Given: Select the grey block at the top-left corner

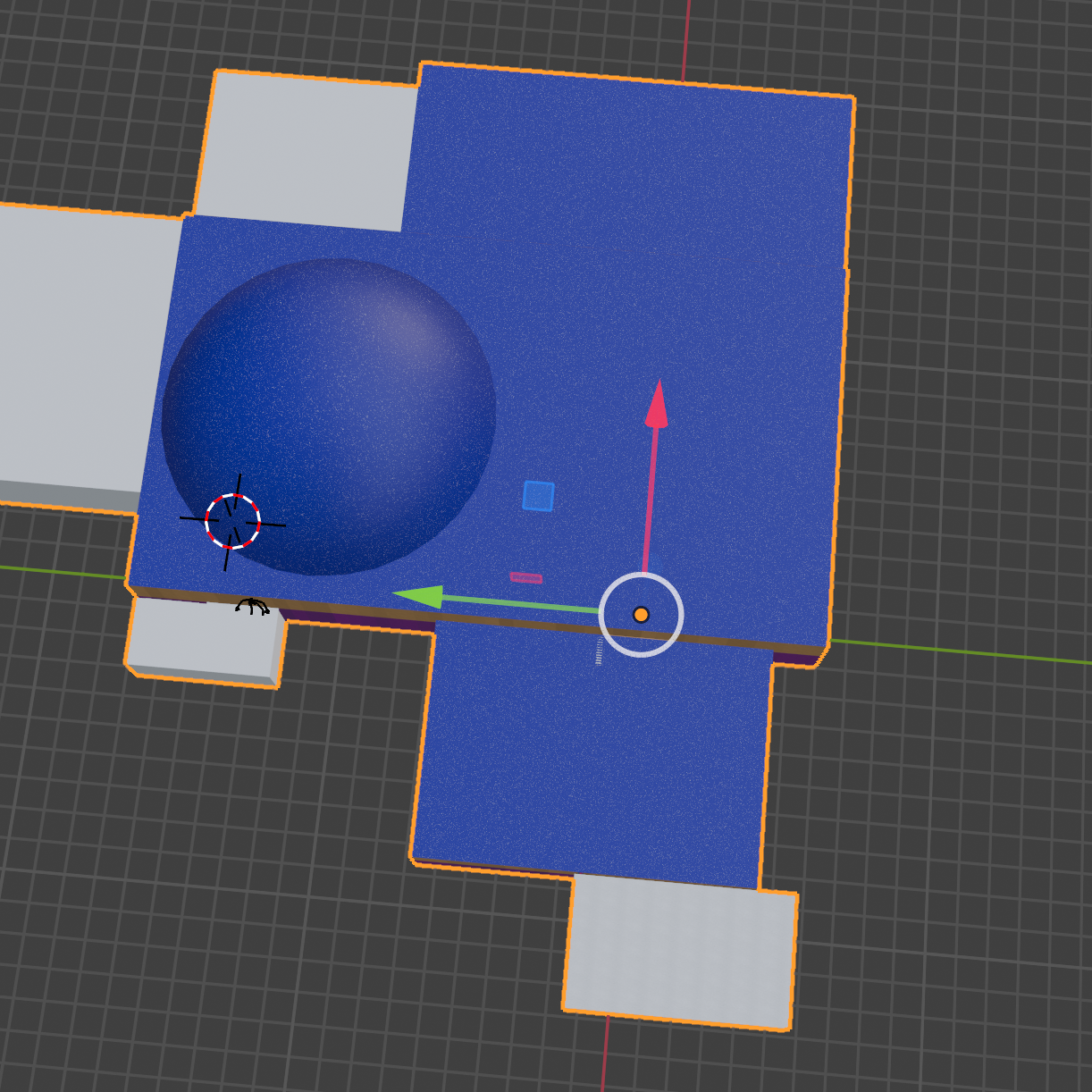Looking at the screenshot, I should coord(308,147).
